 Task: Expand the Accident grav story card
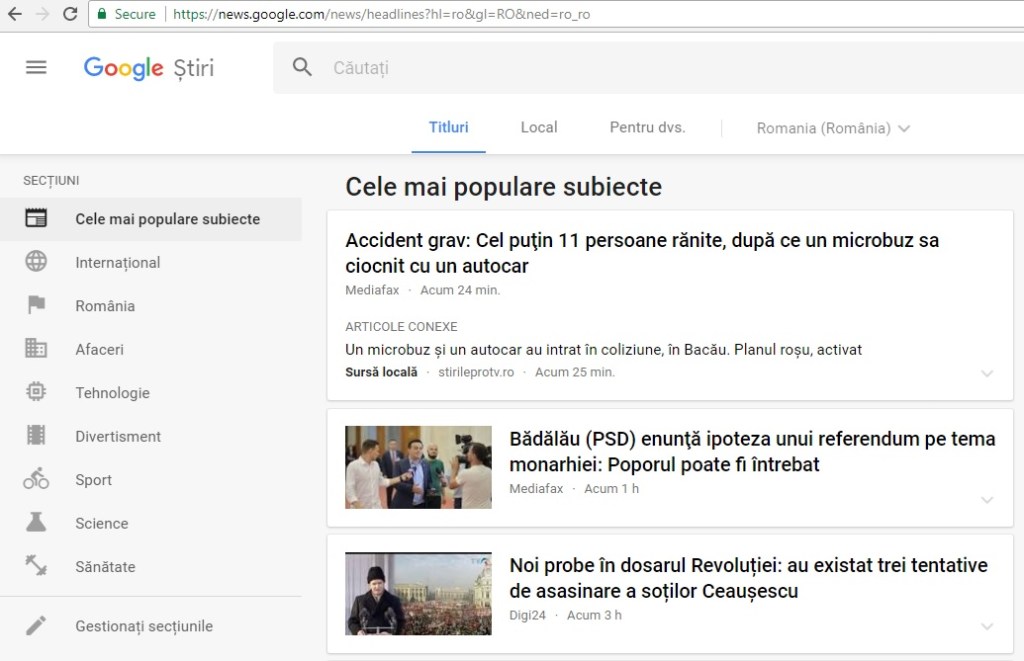tap(987, 373)
